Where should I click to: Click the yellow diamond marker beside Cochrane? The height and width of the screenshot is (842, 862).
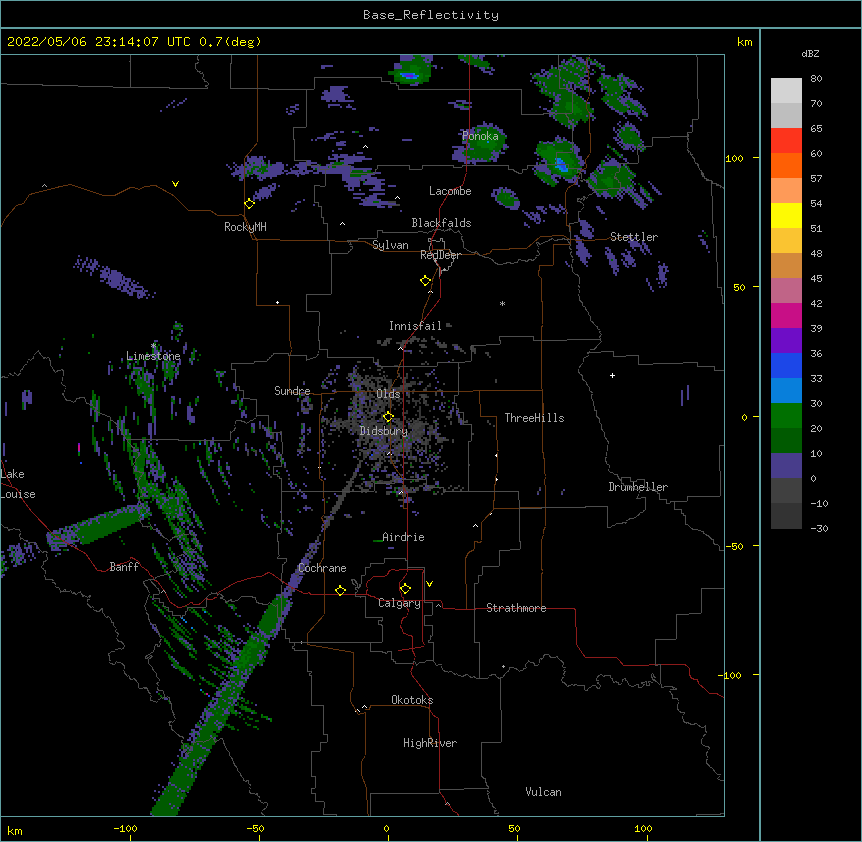click(x=340, y=590)
